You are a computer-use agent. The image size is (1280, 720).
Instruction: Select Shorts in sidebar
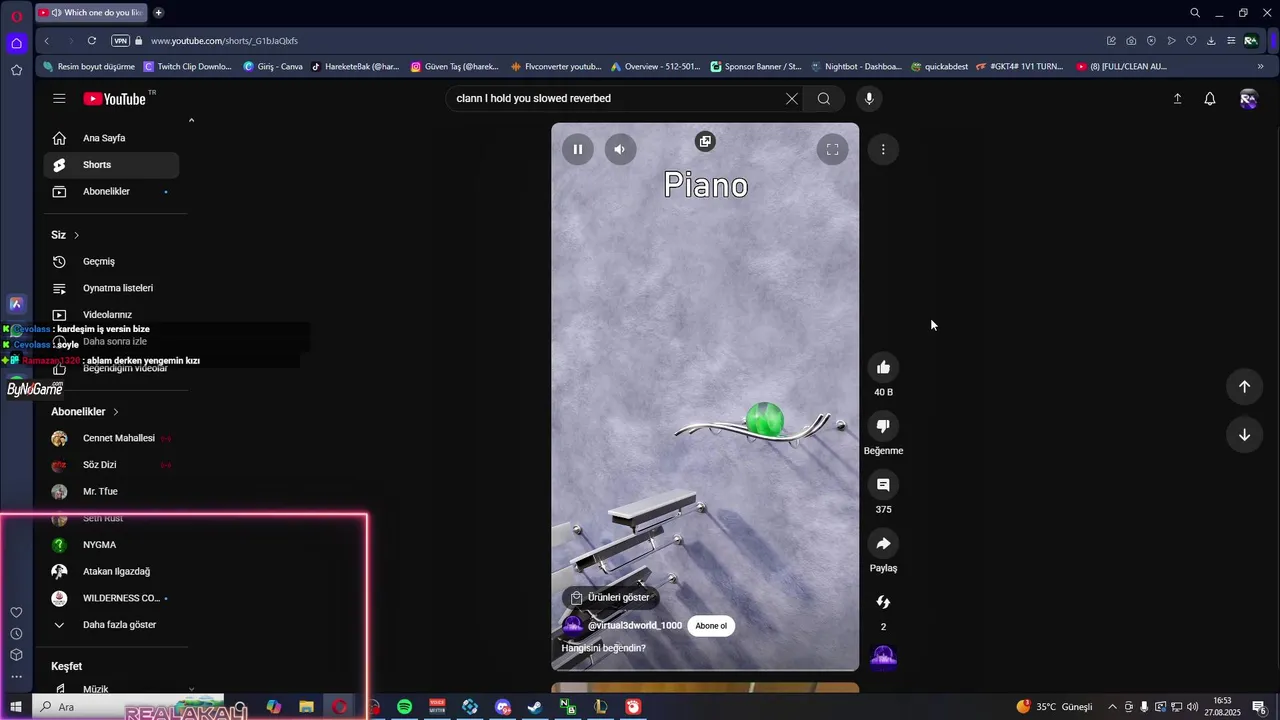(x=111, y=165)
